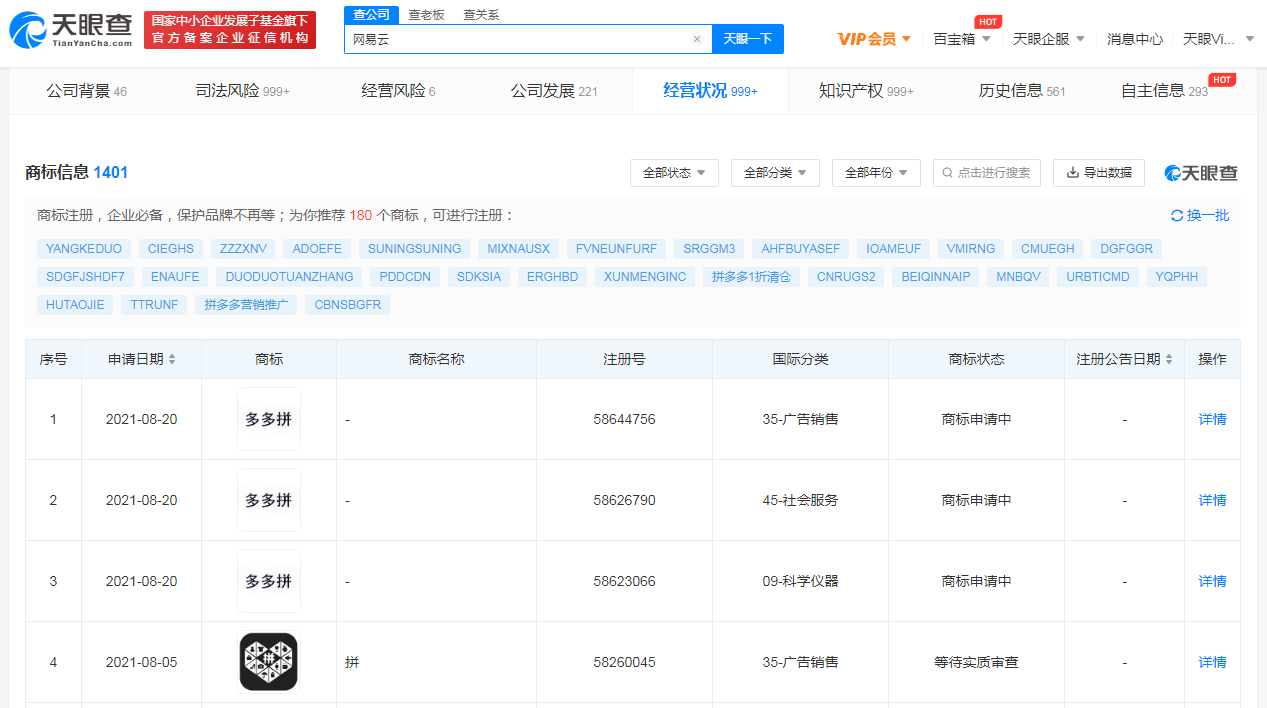Image resolution: width=1267 pixels, height=708 pixels.
Task: Open the 全部分类 classification dropdown
Action: click(775, 172)
